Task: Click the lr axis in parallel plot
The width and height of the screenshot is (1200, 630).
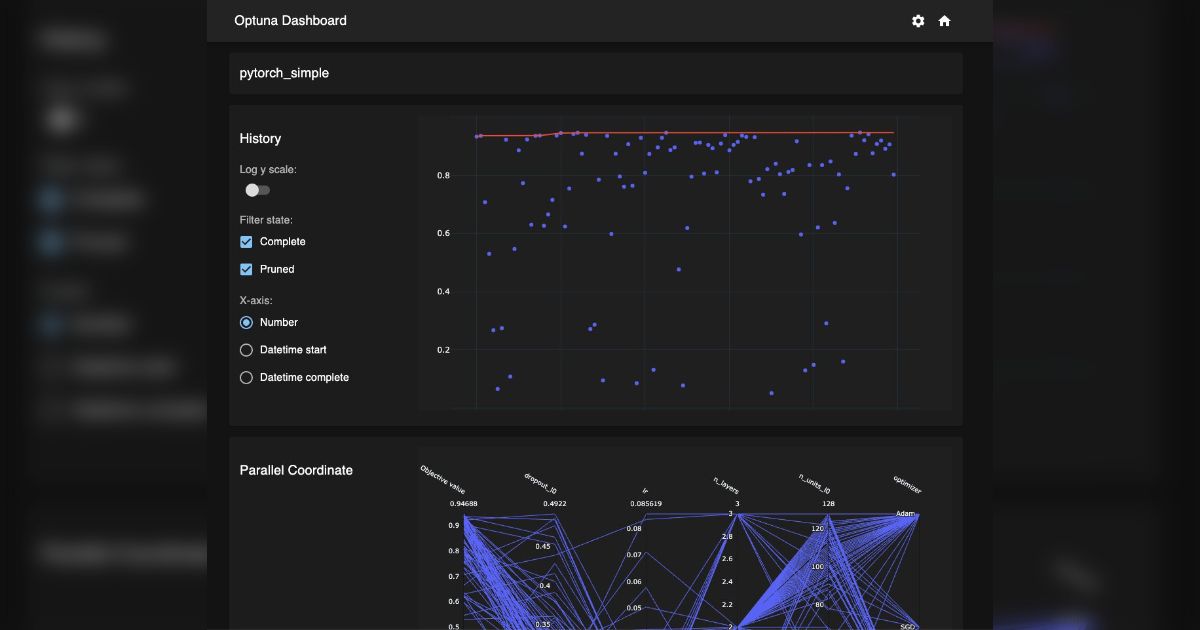Action: tap(645, 491)
